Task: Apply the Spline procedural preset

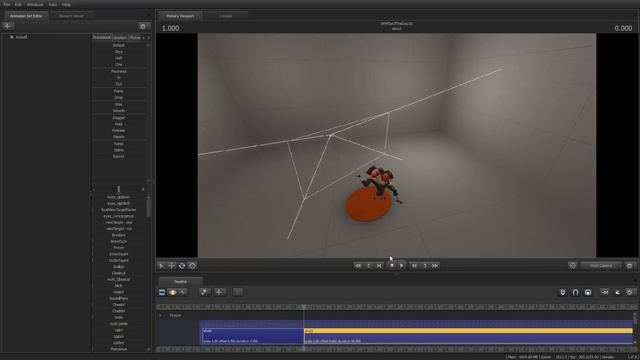Action: point(119,150)
